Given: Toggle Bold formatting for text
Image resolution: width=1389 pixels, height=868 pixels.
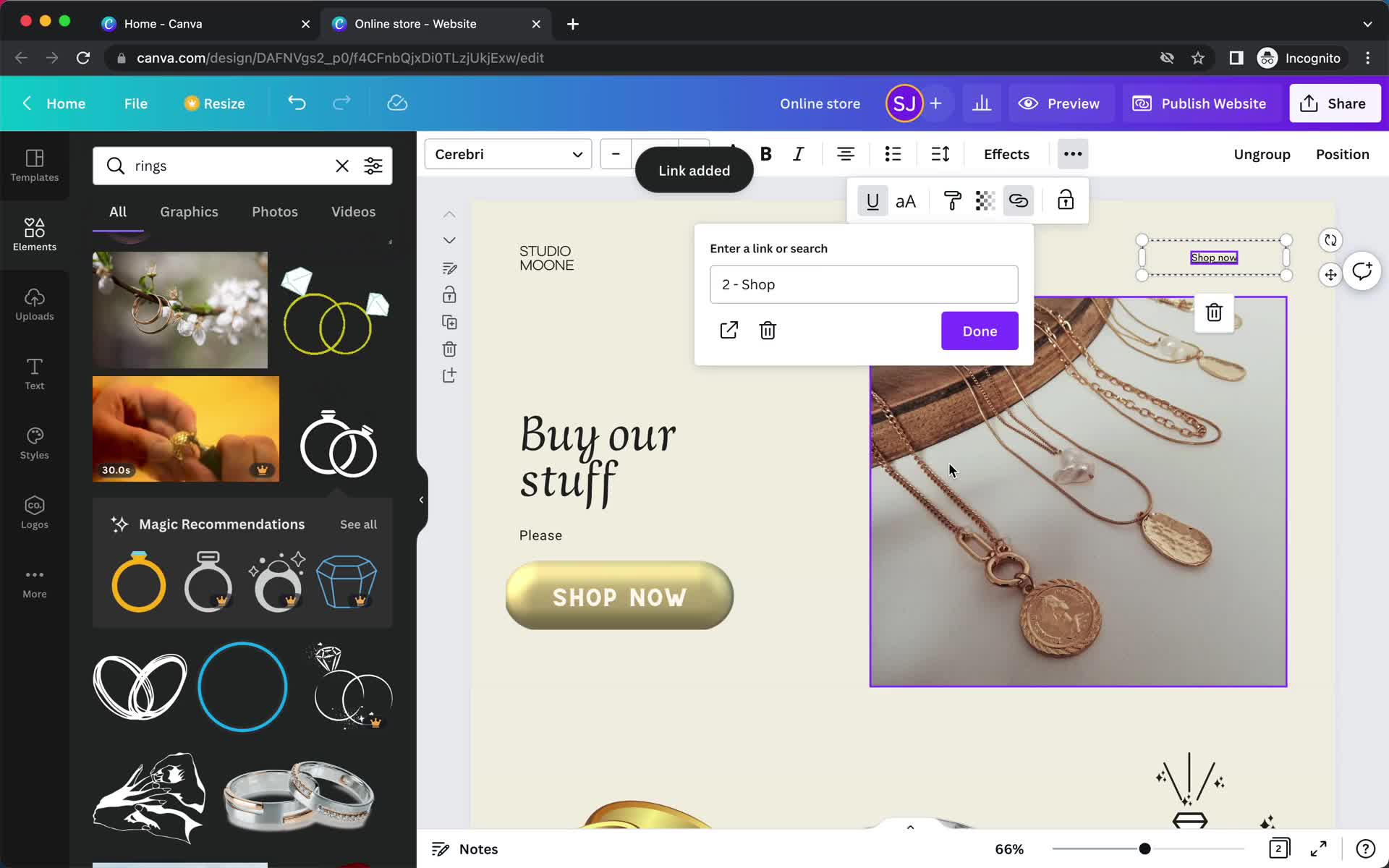Looking at the screenshot, I should click(x=766, y=154).
